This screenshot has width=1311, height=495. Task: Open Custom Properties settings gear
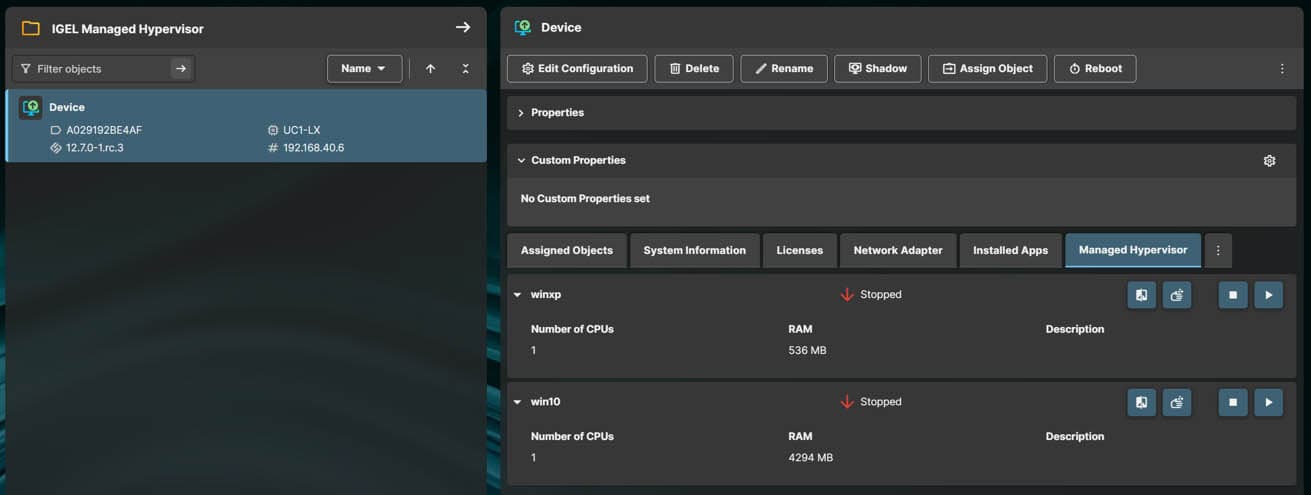click(1269, 160)
